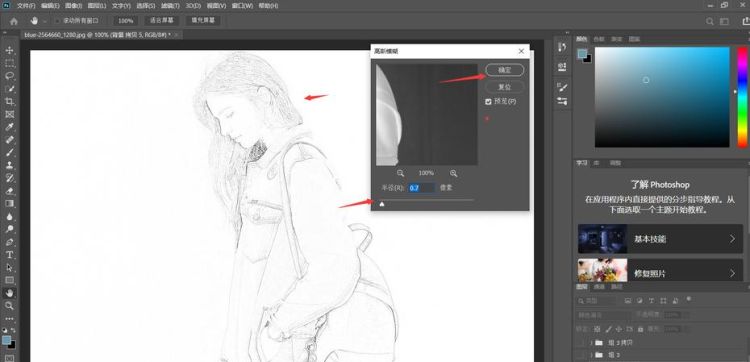Click the 复位 Reset button
The width and height of the screenshot is (750, 362).
[x=505, y=87]
